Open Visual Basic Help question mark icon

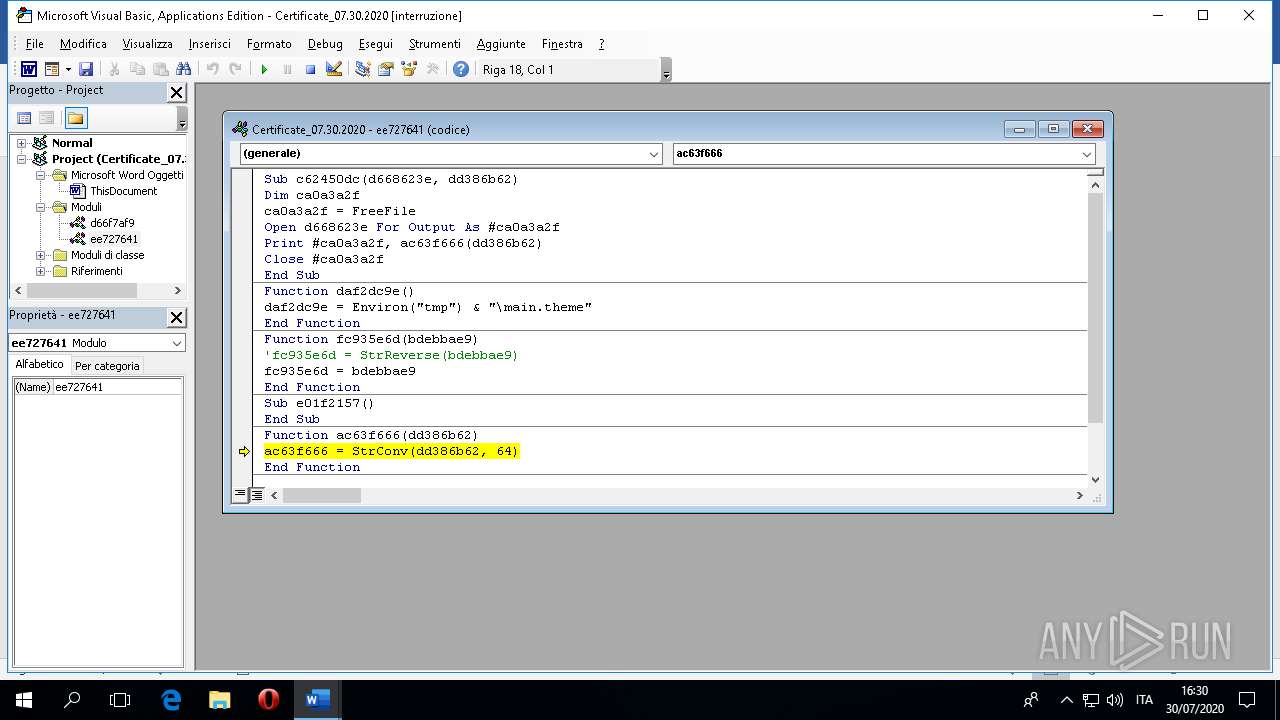click(460, 69)
